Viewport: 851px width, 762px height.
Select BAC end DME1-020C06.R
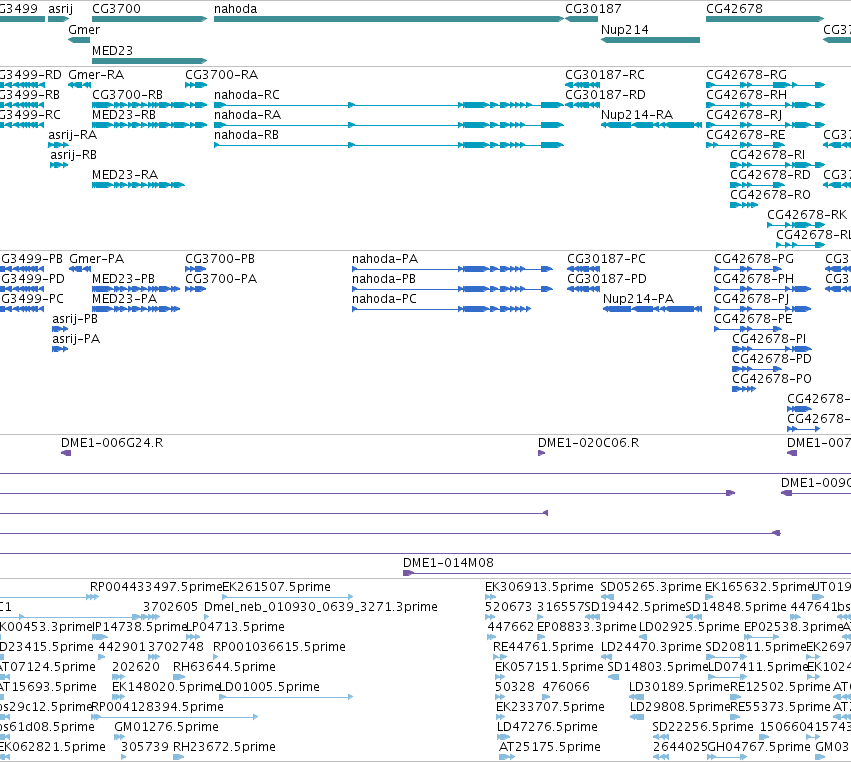tap(541, 453)
